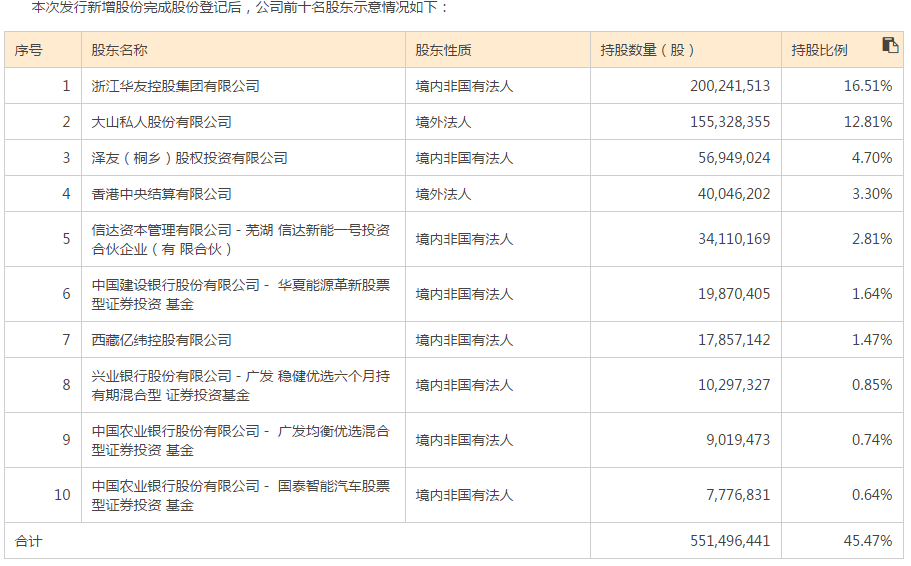Viewport: 911px width, 566px height.
Task: Click the share count 17,857,142
Action: pos(734,340)
